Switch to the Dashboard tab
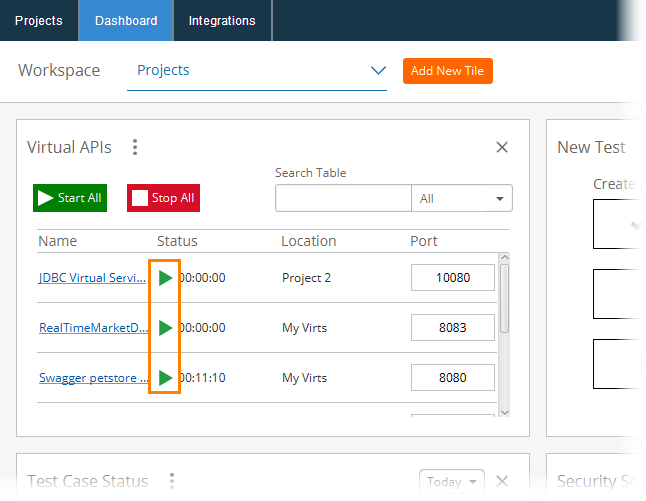 pos(126,21)
